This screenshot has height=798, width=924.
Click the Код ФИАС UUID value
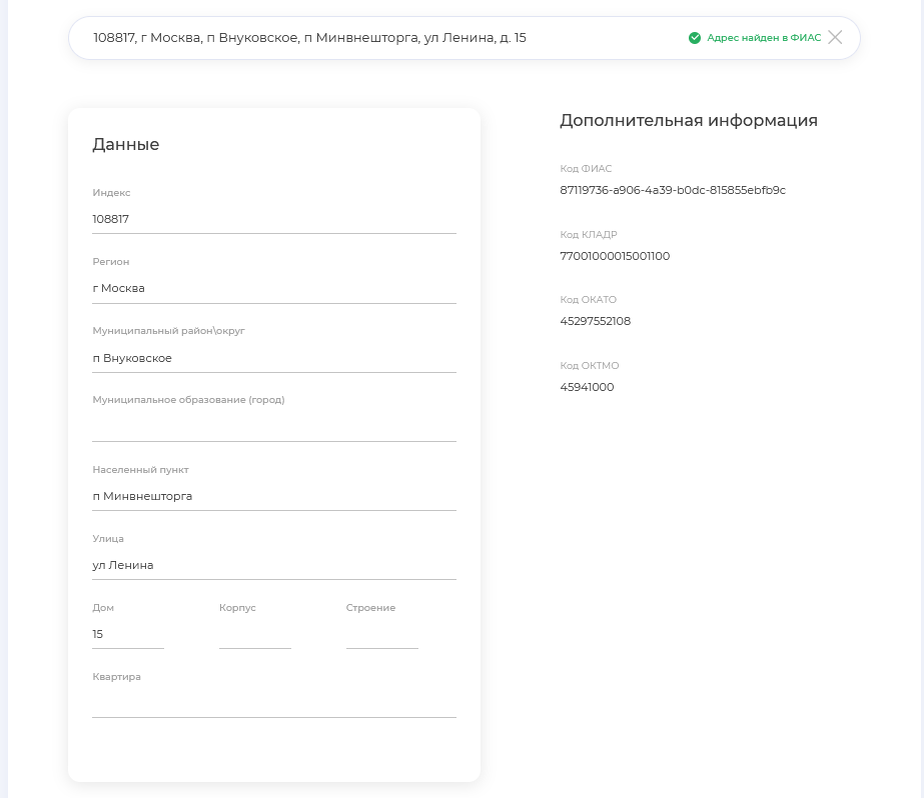coord(672,190)
